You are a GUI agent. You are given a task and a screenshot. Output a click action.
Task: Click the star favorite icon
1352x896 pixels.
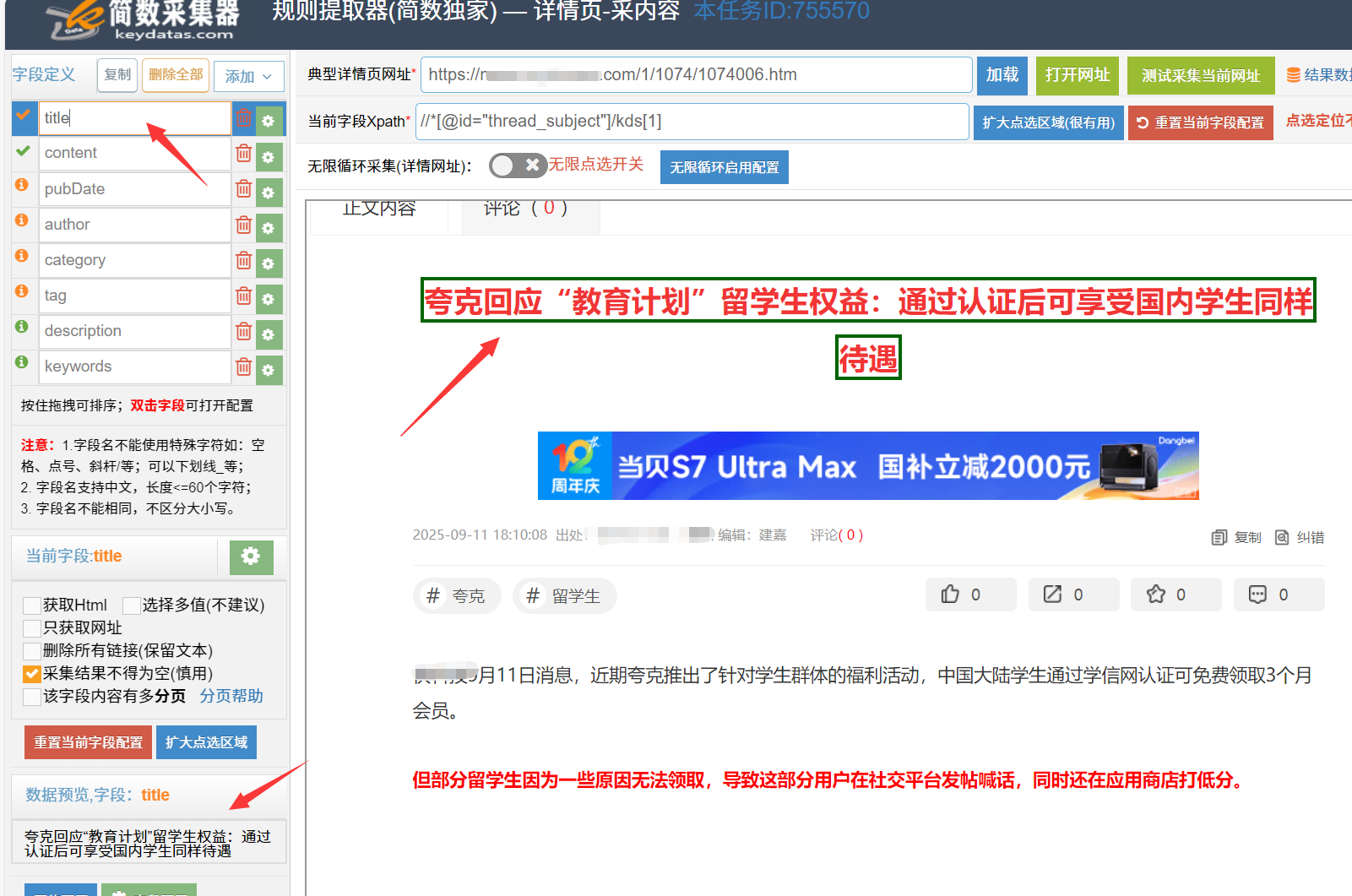[1156, 595]
